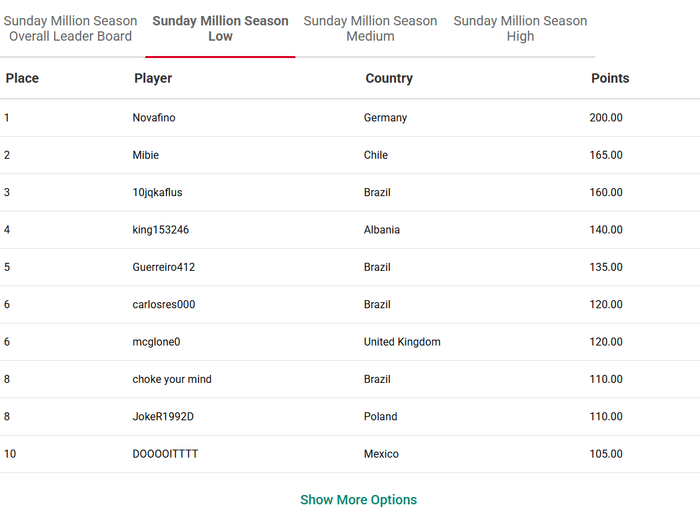Image resolution: width=700 pixels, height=523 pixels.
Task: Select Guerreiro412 player entry
Action: tap(164, 267)
